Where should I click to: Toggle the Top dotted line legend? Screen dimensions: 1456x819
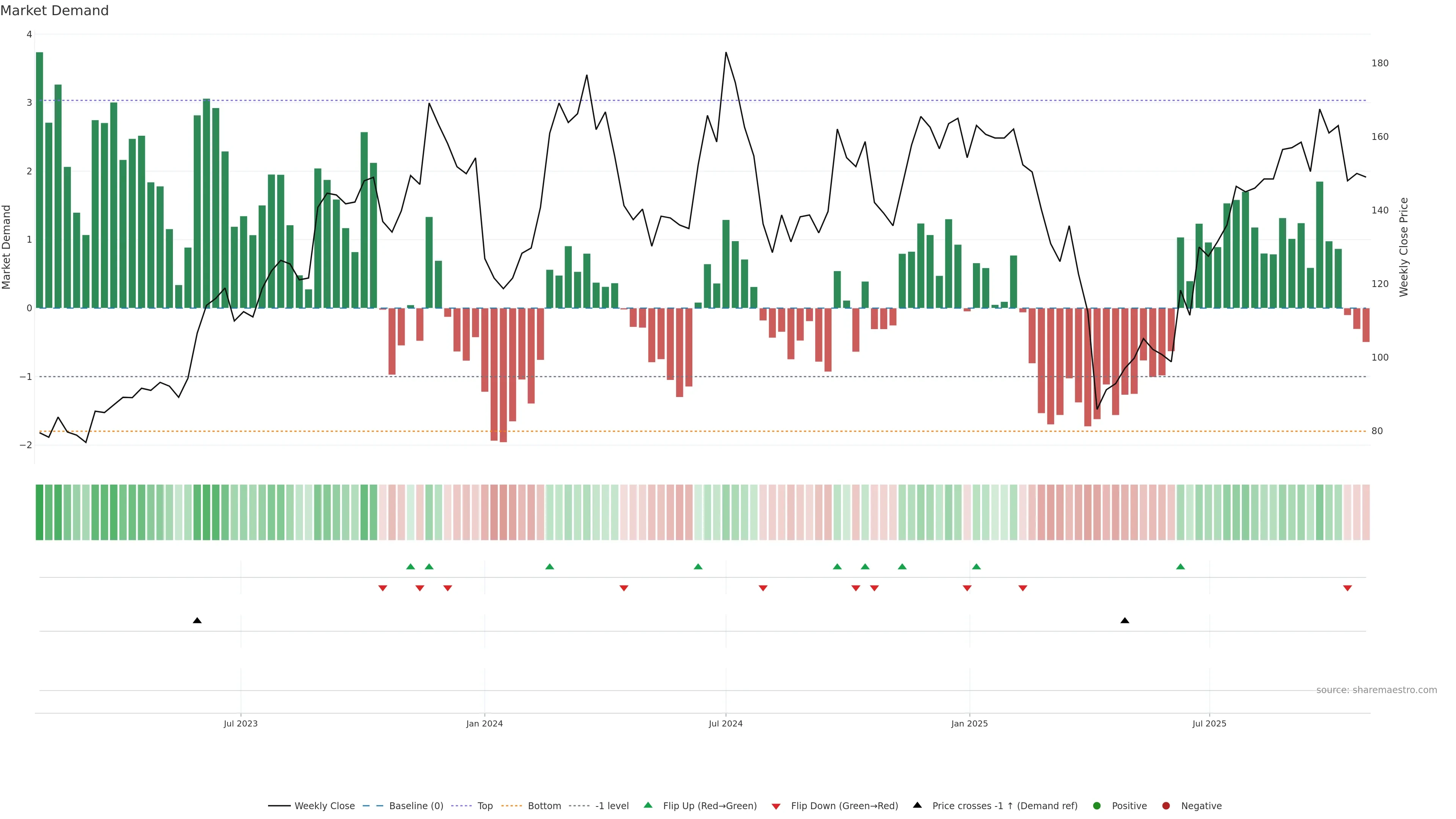point(485,805)
